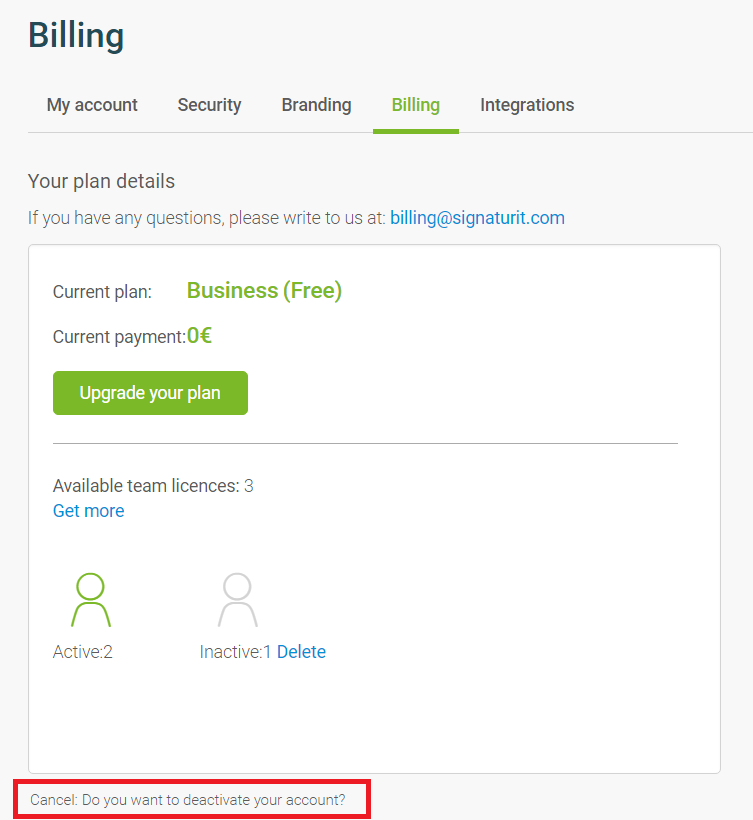Viewport: 753px width, 820px height.
Task: Select the Billing tab
Action: (x=416, y=105)
